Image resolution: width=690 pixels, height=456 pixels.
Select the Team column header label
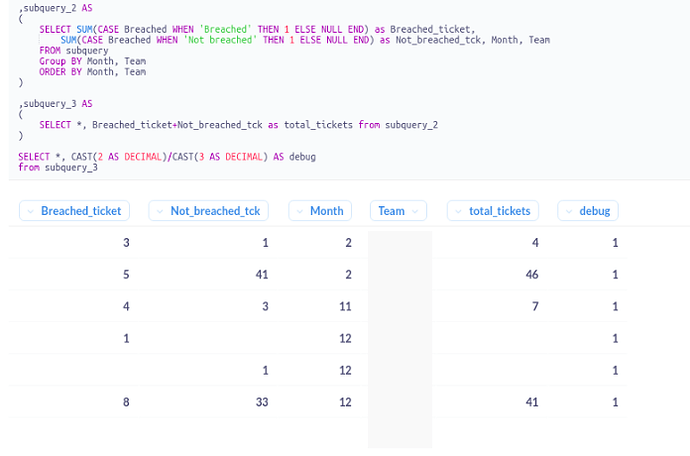391,211
